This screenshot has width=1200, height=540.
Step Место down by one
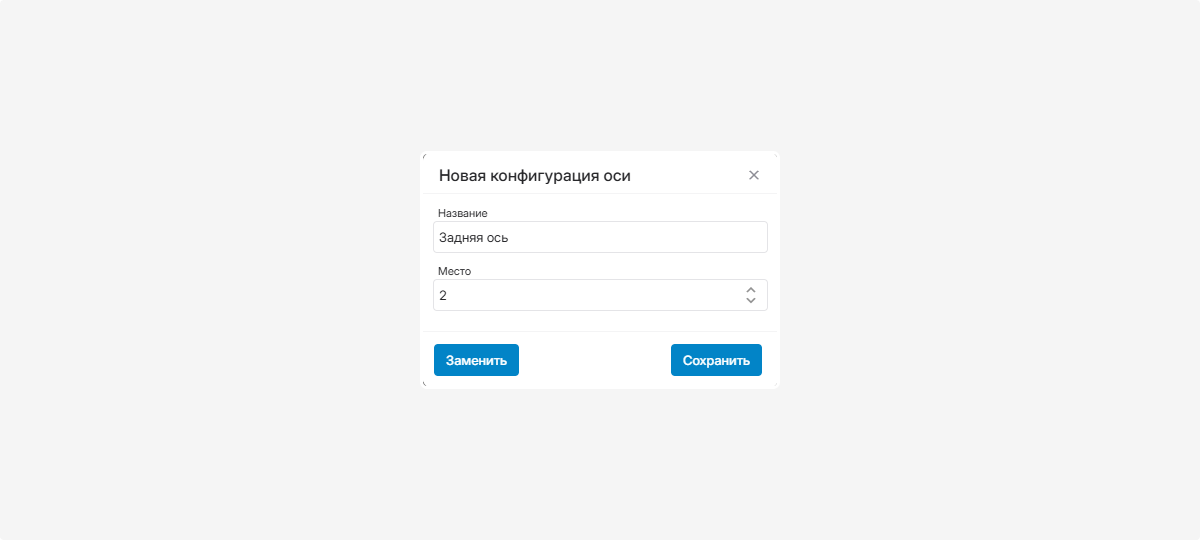pos(751,300)
